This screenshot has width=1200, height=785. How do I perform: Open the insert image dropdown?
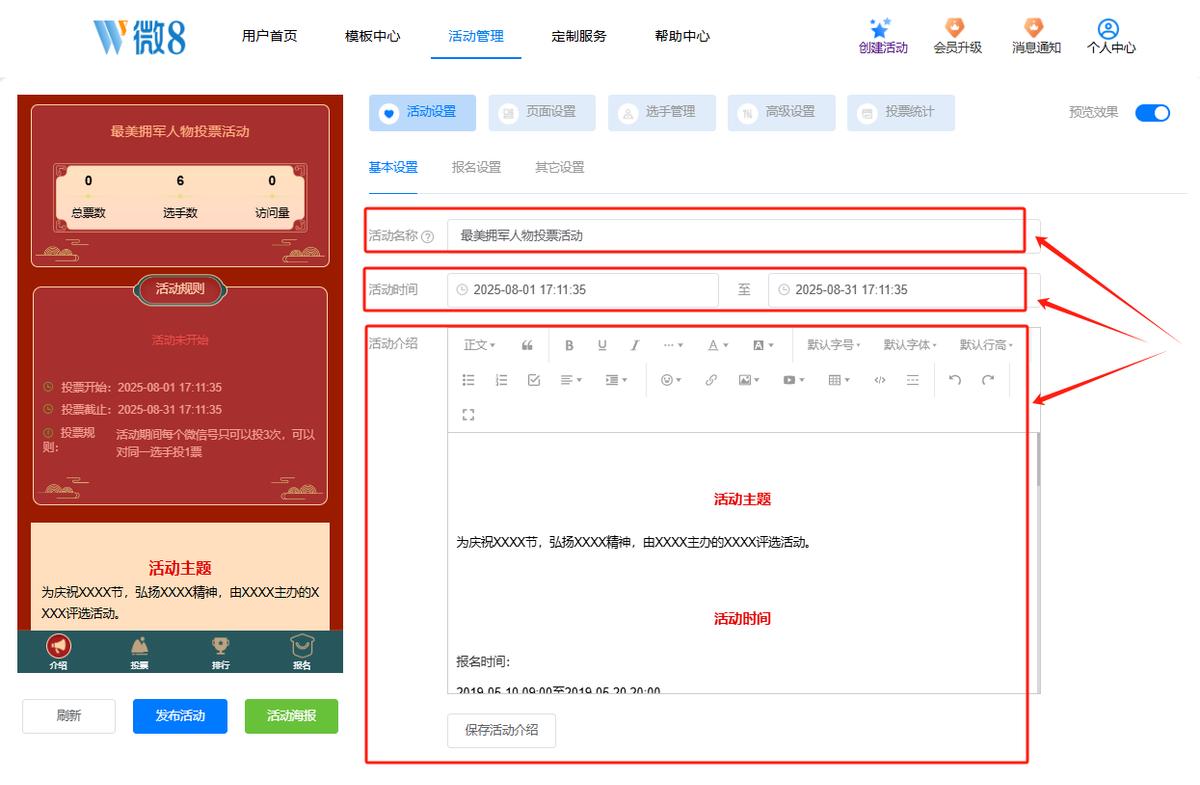click(x=749, y=380)
